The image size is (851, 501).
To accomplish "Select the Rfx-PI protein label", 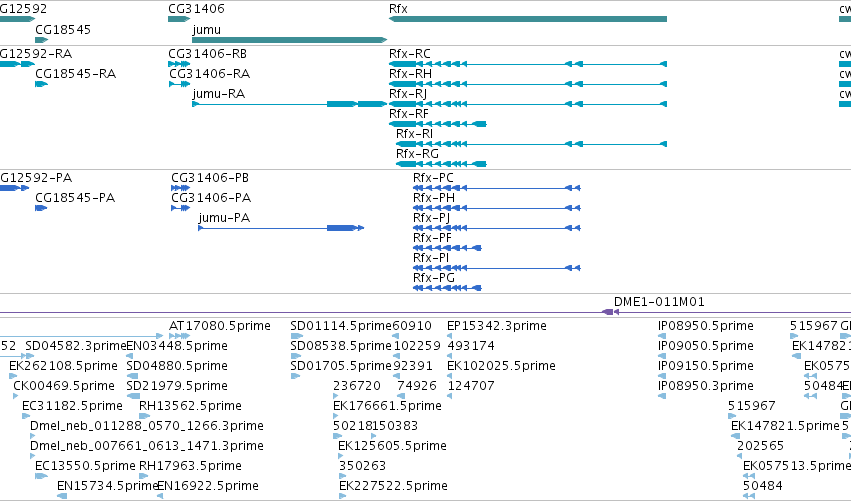I will click(x=431, y=258).
